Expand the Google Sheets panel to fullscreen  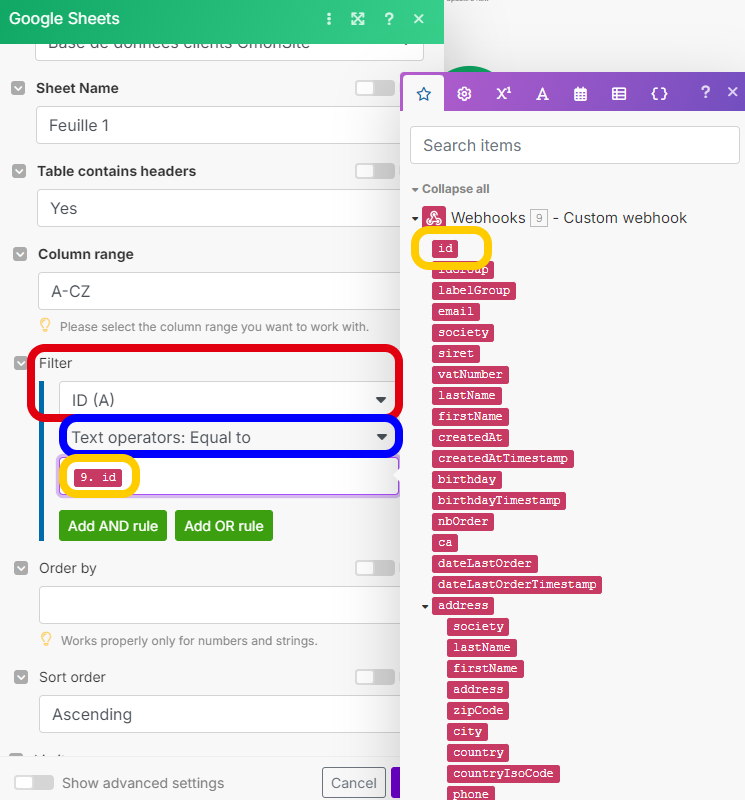(x=358, y=19)
